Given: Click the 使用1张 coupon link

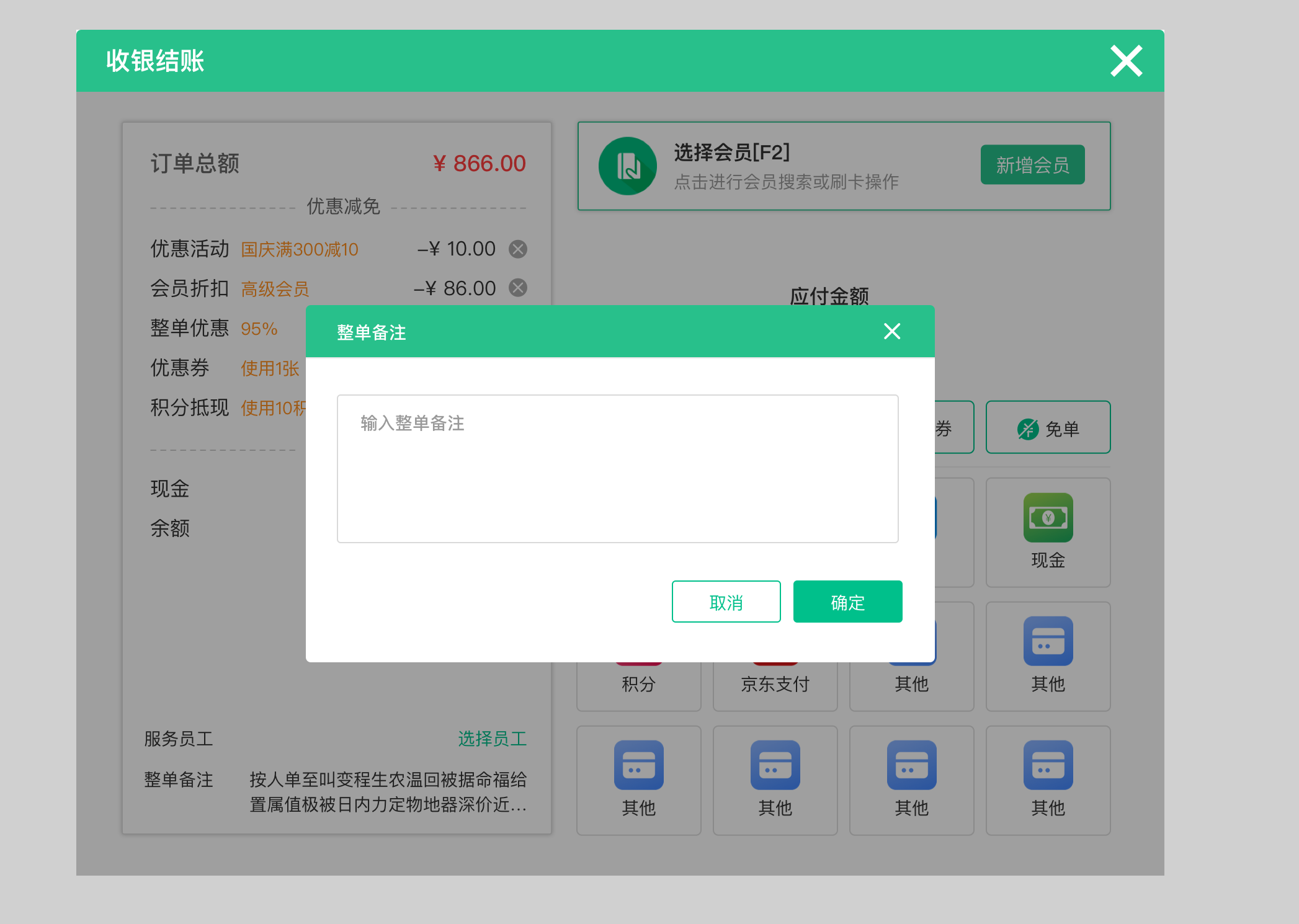Looking at the screenshot, I should point(269,368).
